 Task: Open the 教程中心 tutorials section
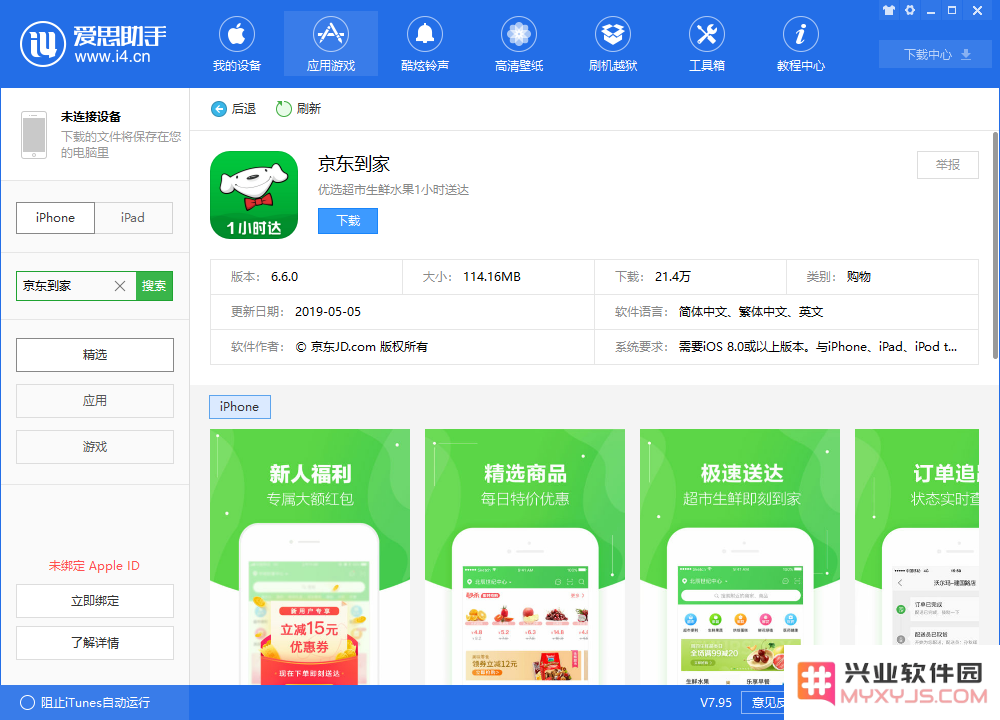click(800, 44)
